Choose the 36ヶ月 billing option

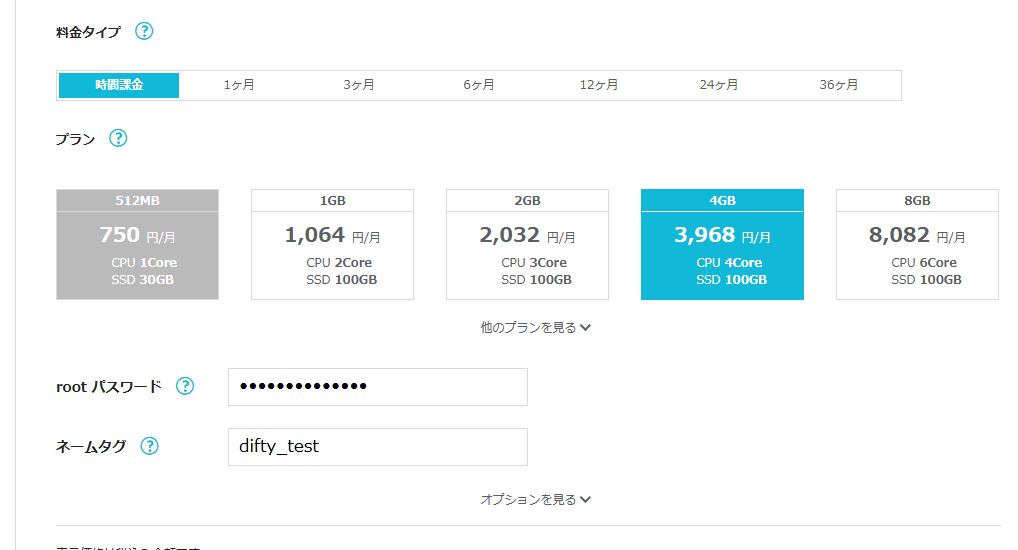(839, 85)
